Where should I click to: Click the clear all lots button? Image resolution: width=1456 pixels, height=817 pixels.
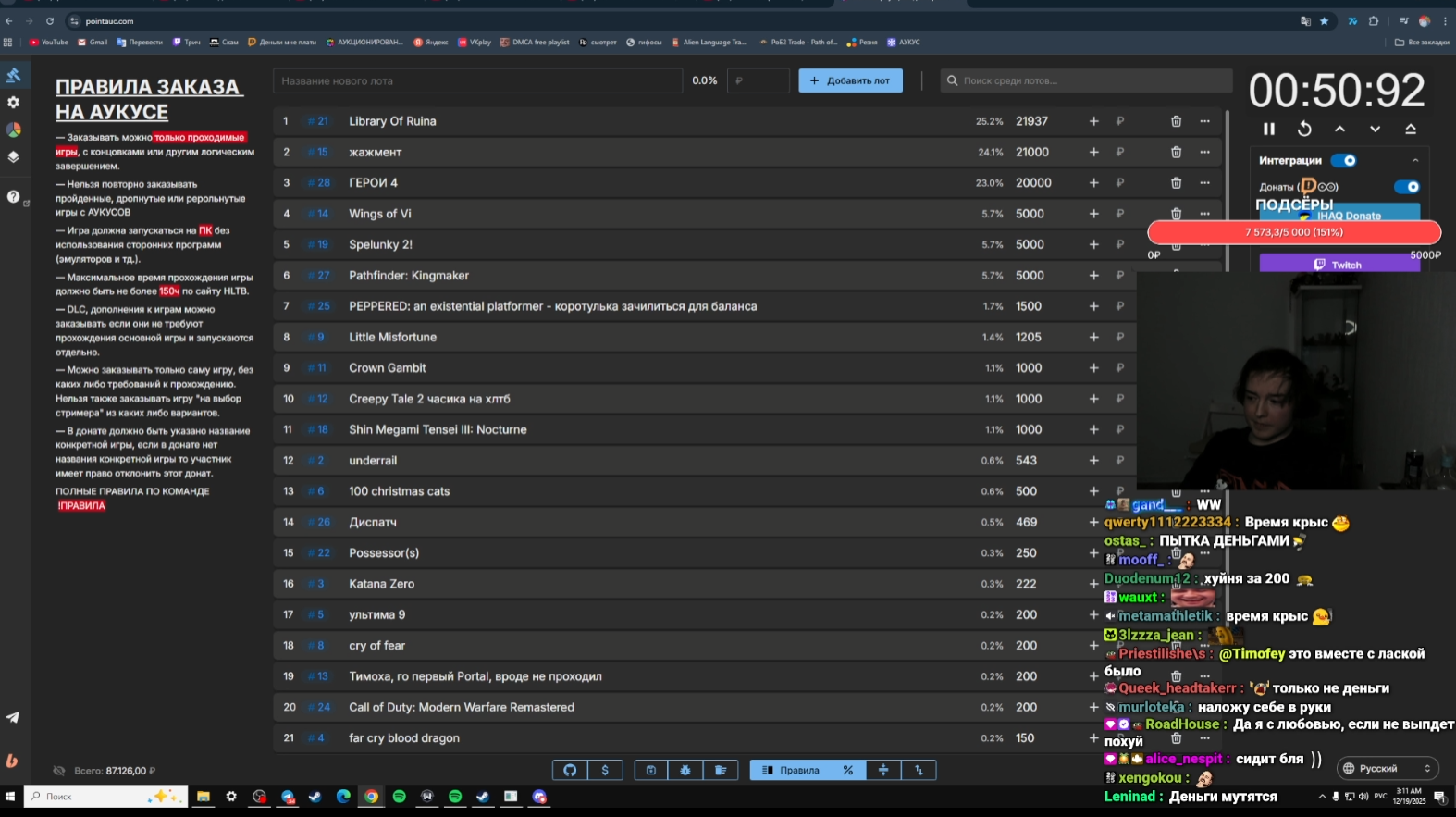[721, 770]
